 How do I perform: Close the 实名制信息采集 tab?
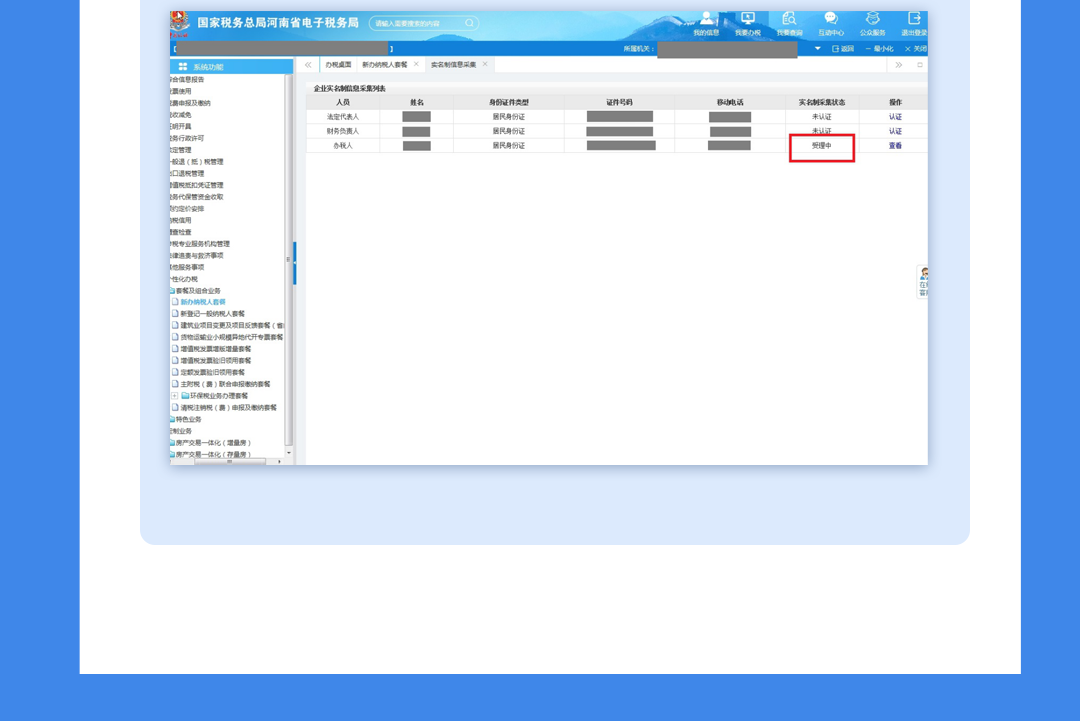[486, 64]
